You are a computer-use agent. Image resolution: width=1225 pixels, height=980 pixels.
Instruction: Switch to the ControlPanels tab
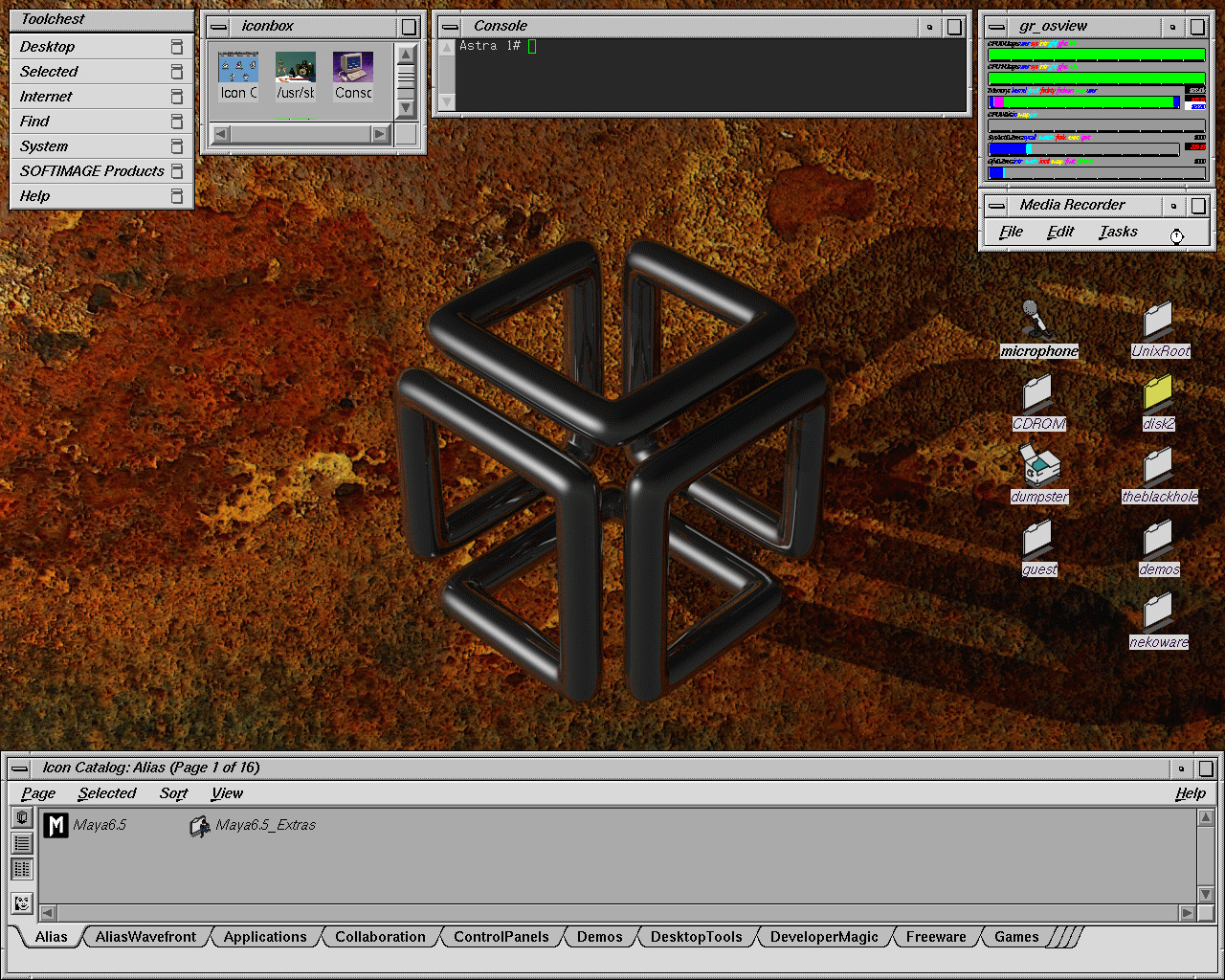pyautogui.click(x=501, y=937)
